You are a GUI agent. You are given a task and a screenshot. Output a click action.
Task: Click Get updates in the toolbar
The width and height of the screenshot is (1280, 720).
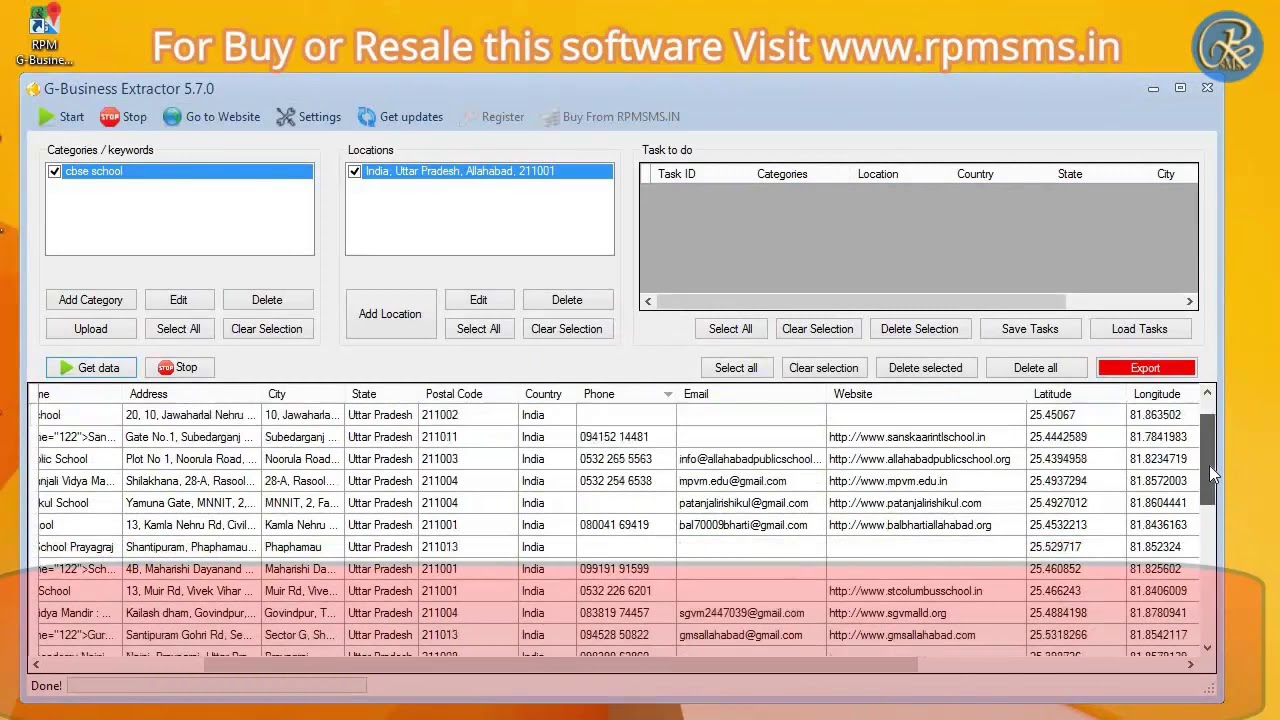tap(400, 117)
